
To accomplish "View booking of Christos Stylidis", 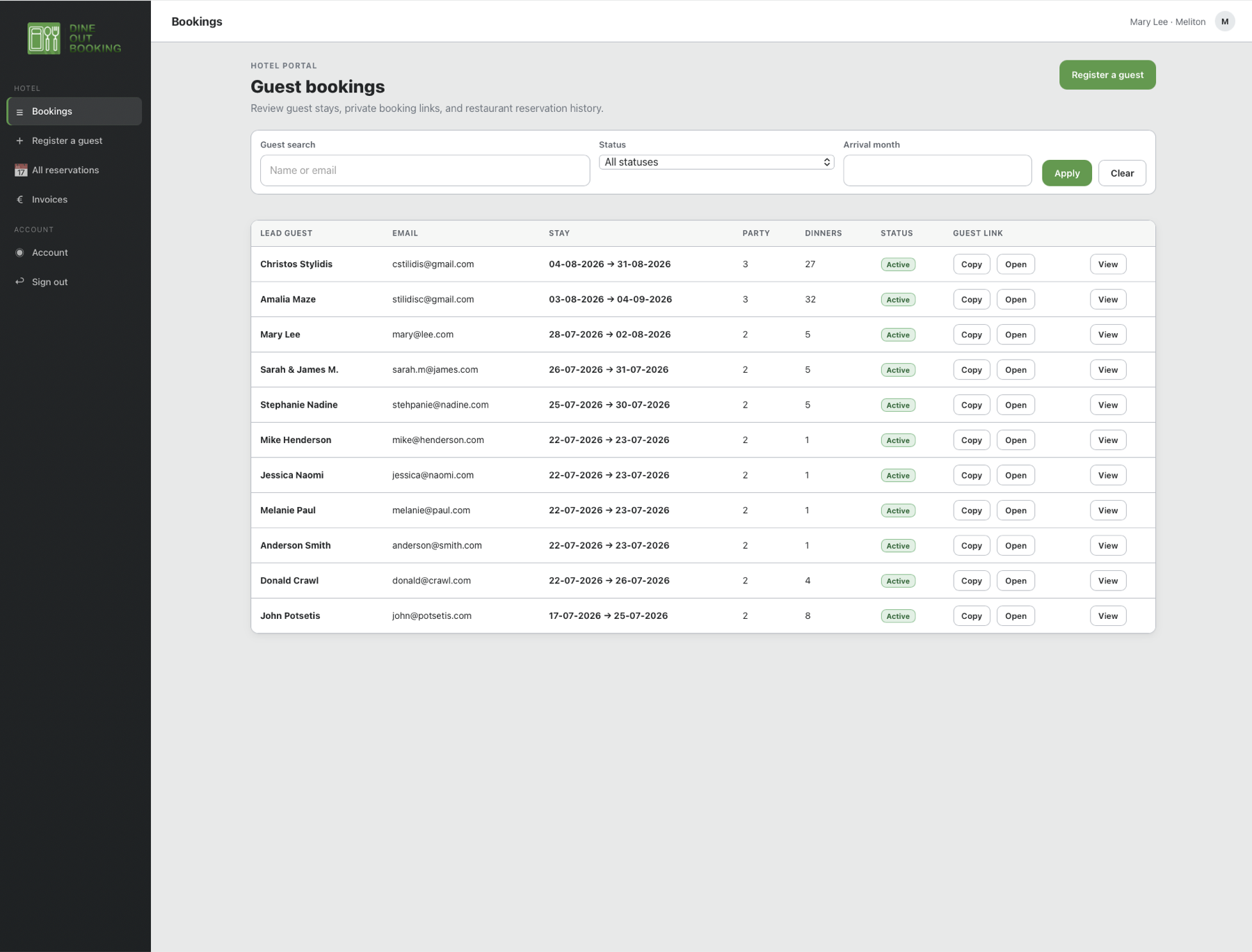I will (x=1107, y=264).
